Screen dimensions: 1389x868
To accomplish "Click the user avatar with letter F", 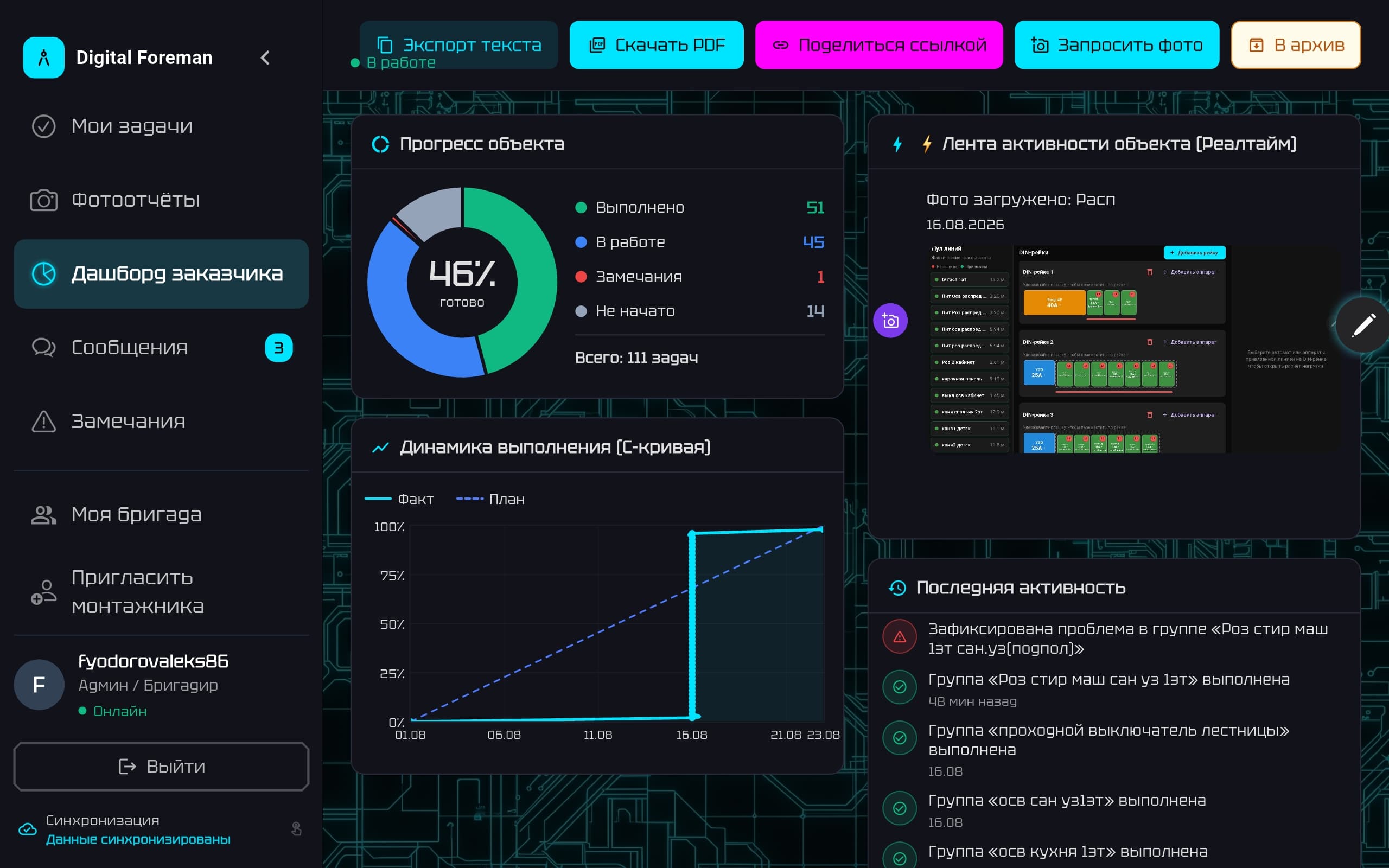I will point(39,684).
